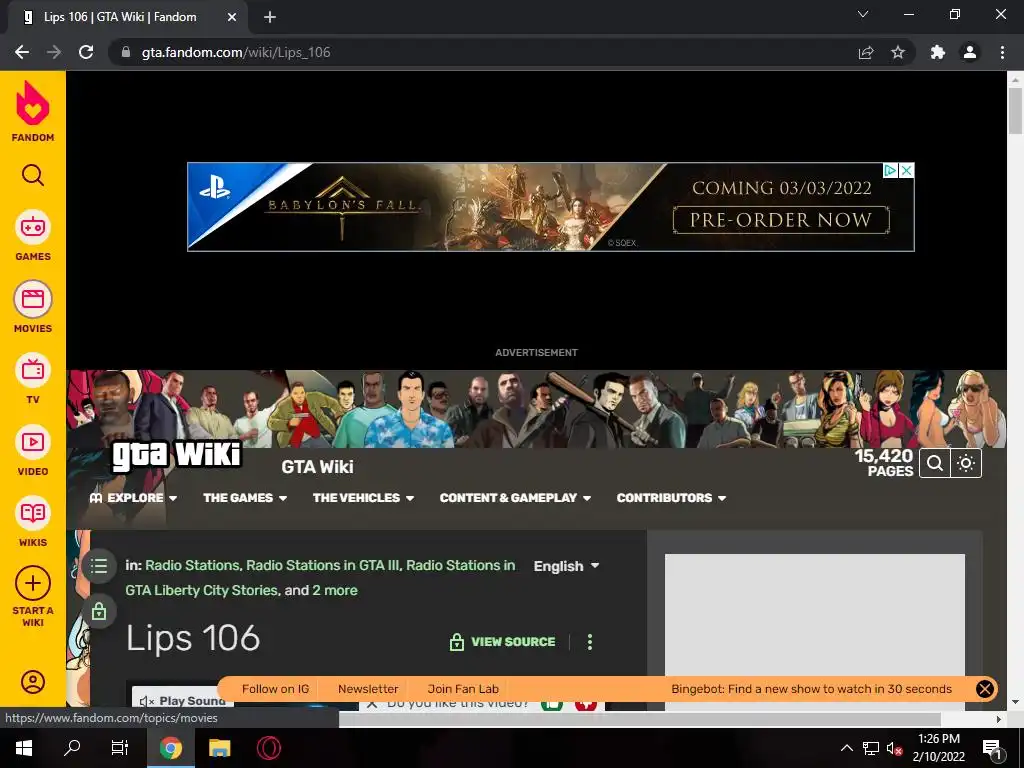Click Join Fan Lab link
This screenshot has width=1024, height=768.
(x=463, y=689)
